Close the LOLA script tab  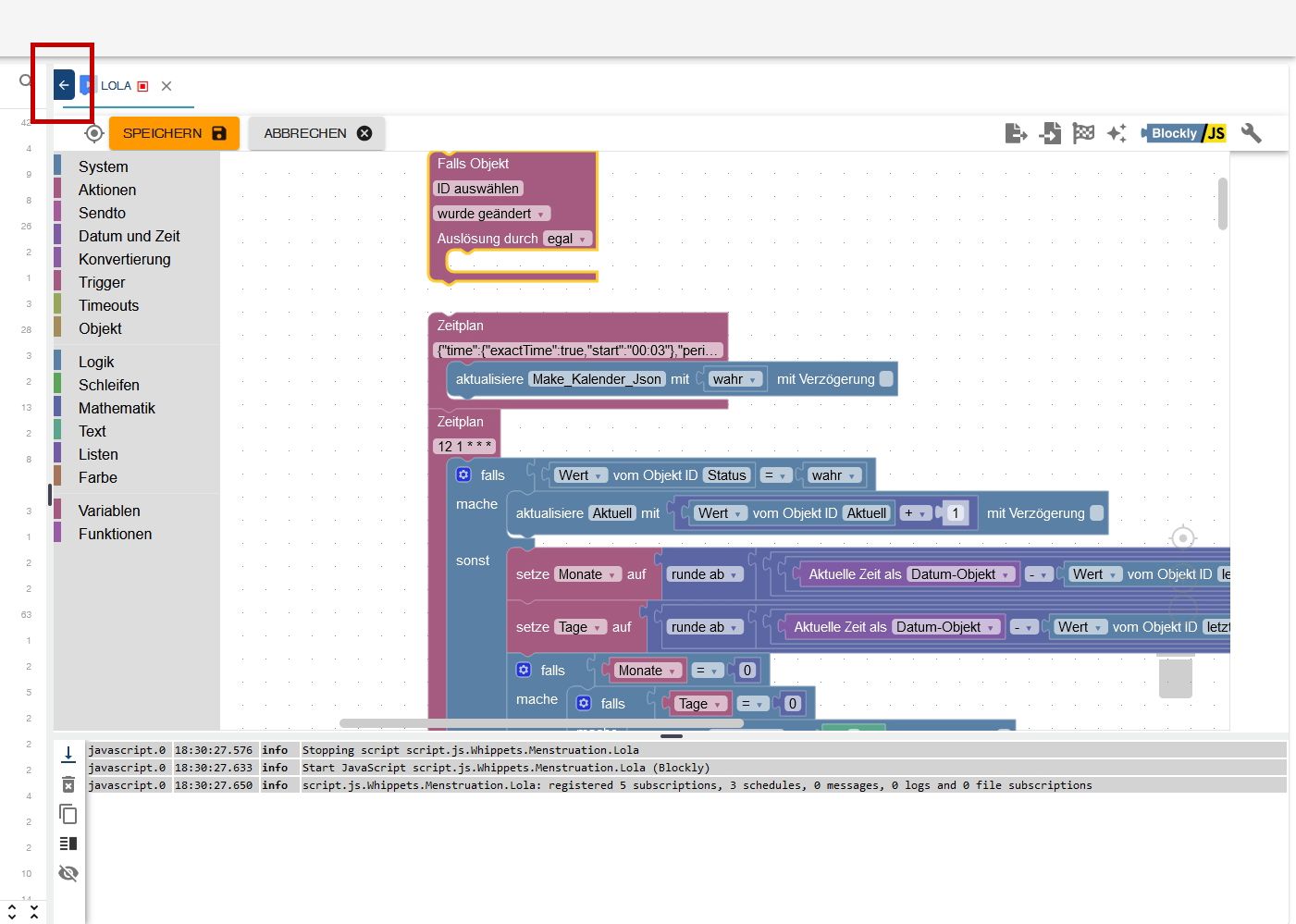coord(167,86)
